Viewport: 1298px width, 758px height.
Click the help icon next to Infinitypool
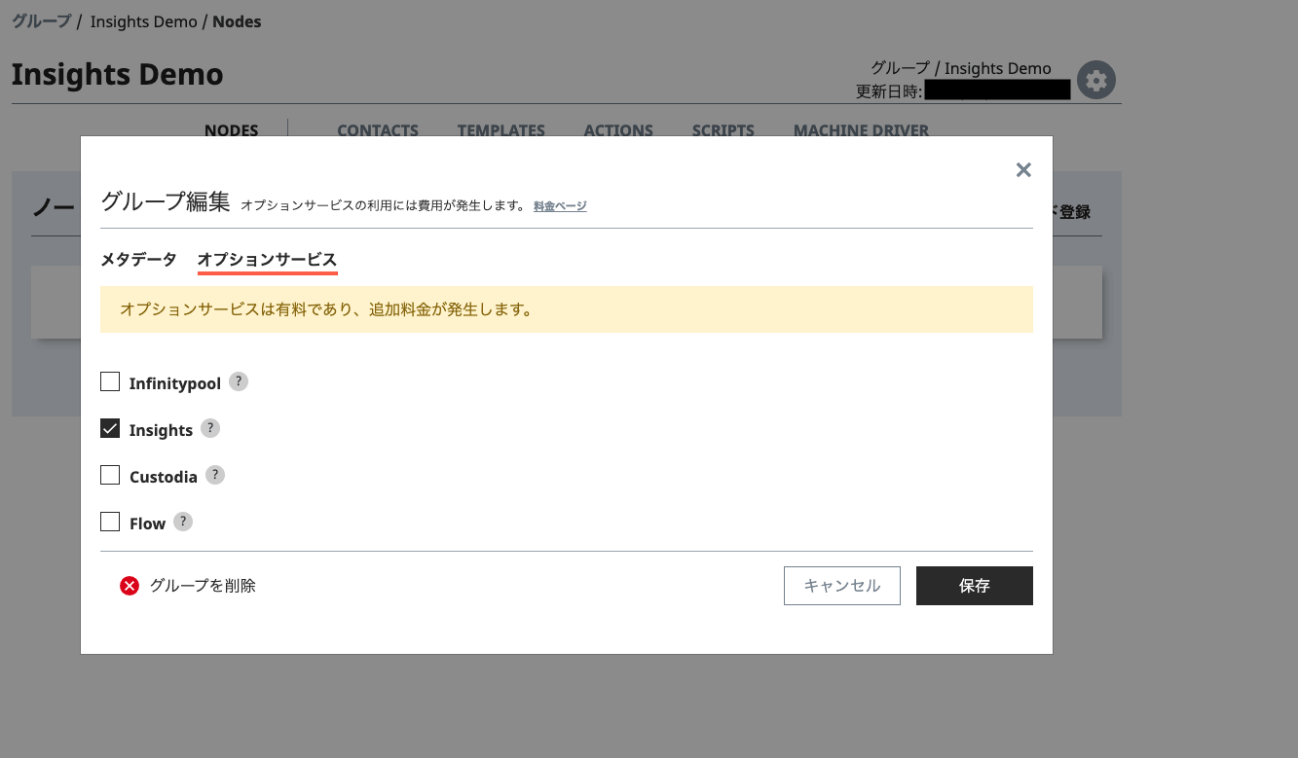point(238,382)
